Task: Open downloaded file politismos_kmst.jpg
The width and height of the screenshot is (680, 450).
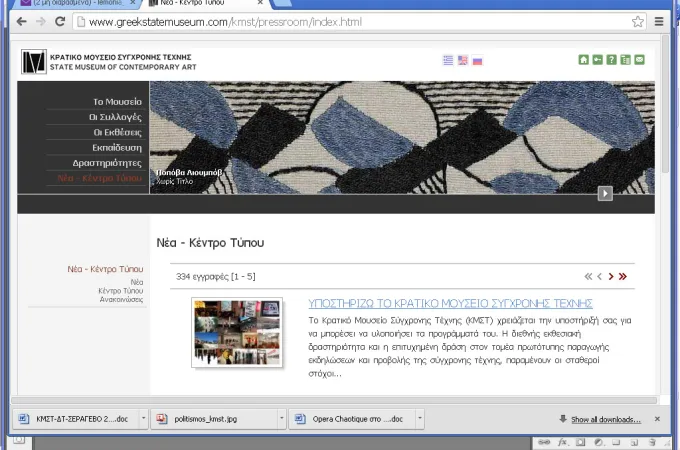Action: pyautogui.click(x=214, y=419)
